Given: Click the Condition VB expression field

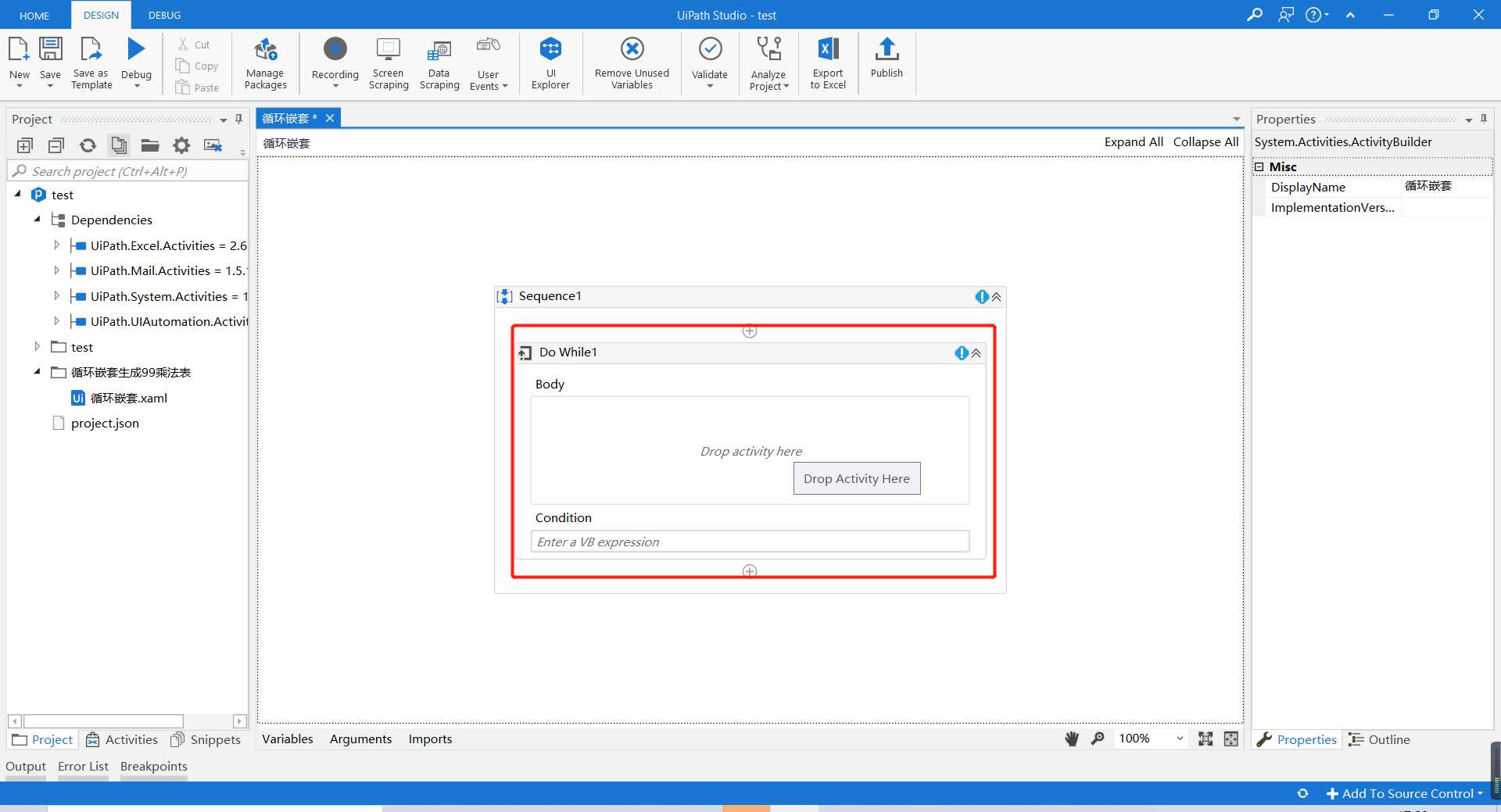Looking at the screenshot, I should click(750, 542).
